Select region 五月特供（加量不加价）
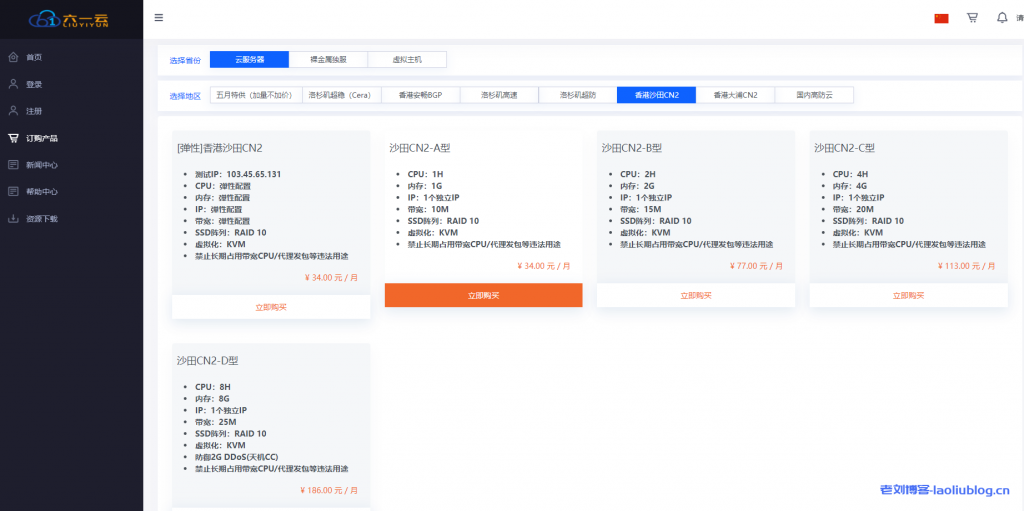 tap(256, 95)
